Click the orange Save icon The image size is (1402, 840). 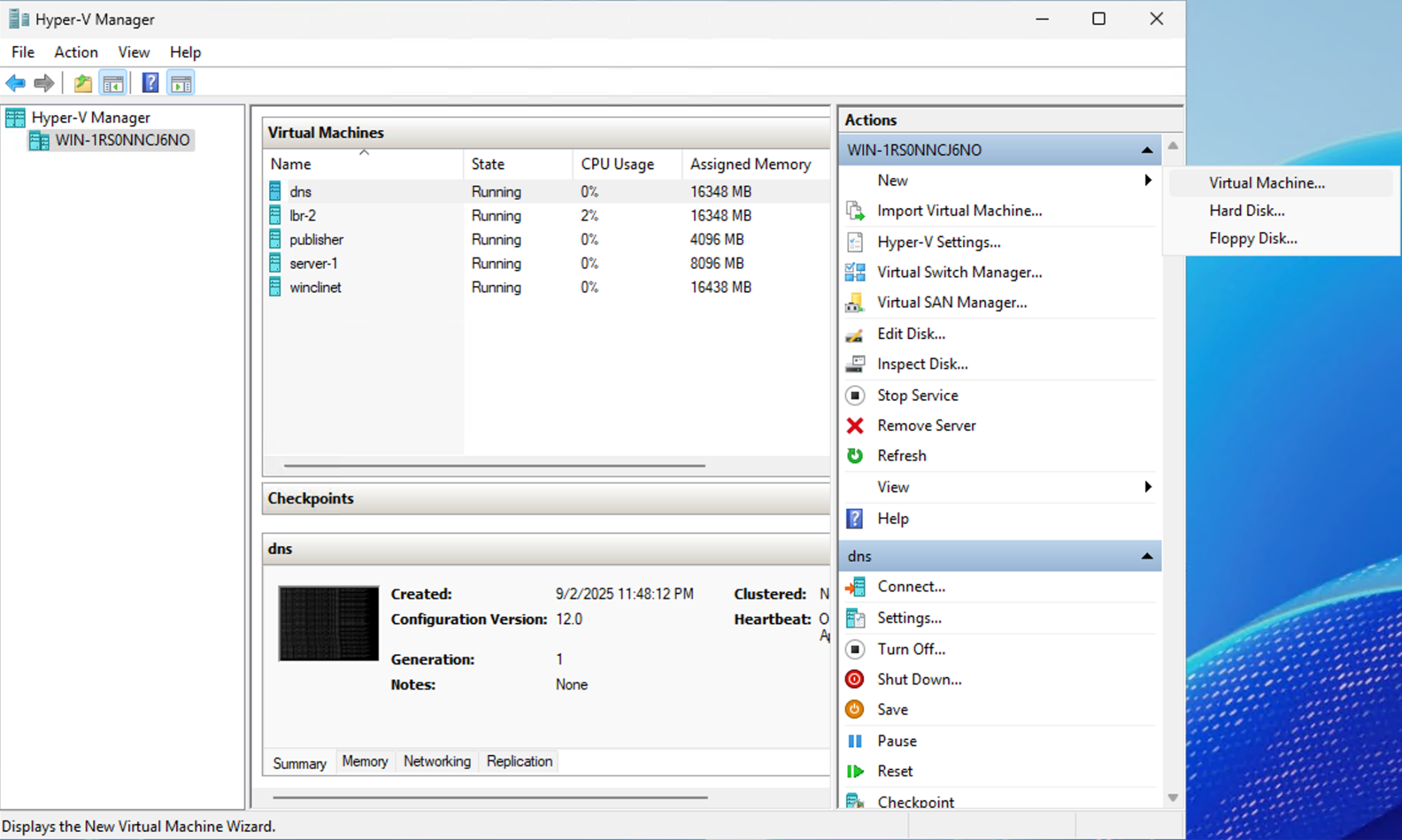click(x=855, y=709)
